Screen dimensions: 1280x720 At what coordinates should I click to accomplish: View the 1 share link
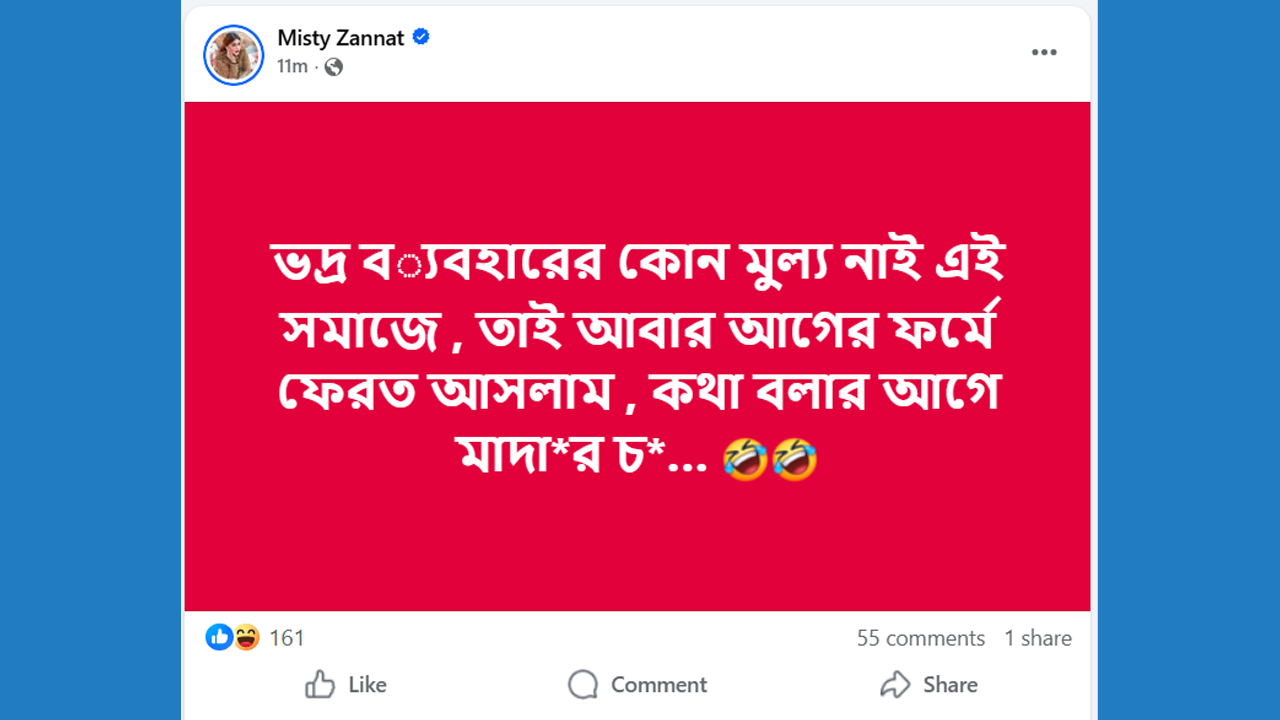(x=1038, y=638)
